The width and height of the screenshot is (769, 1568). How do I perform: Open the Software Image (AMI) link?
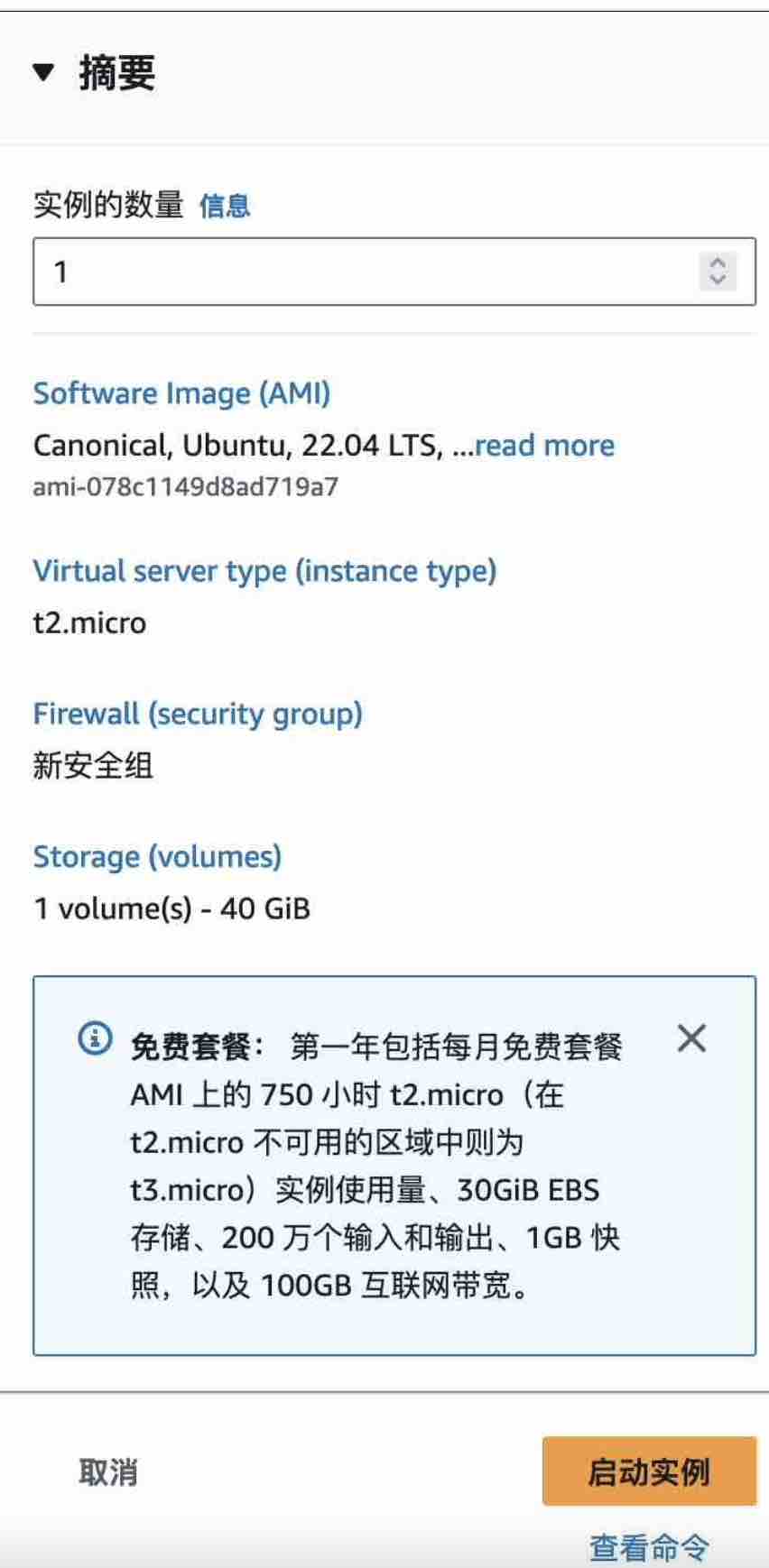click(181, 393)
